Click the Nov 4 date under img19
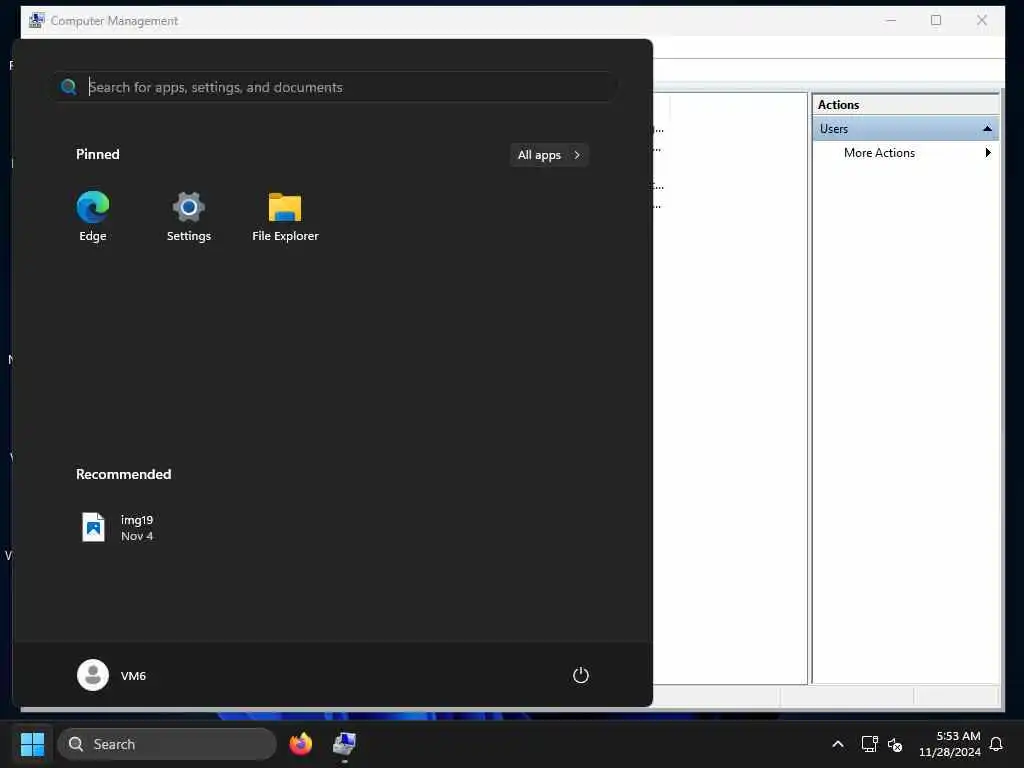The image size is (1024, 768). [137, 536]
